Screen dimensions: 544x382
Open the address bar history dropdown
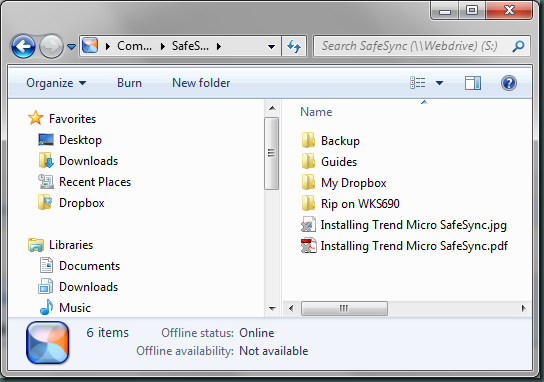click(272, 46)
